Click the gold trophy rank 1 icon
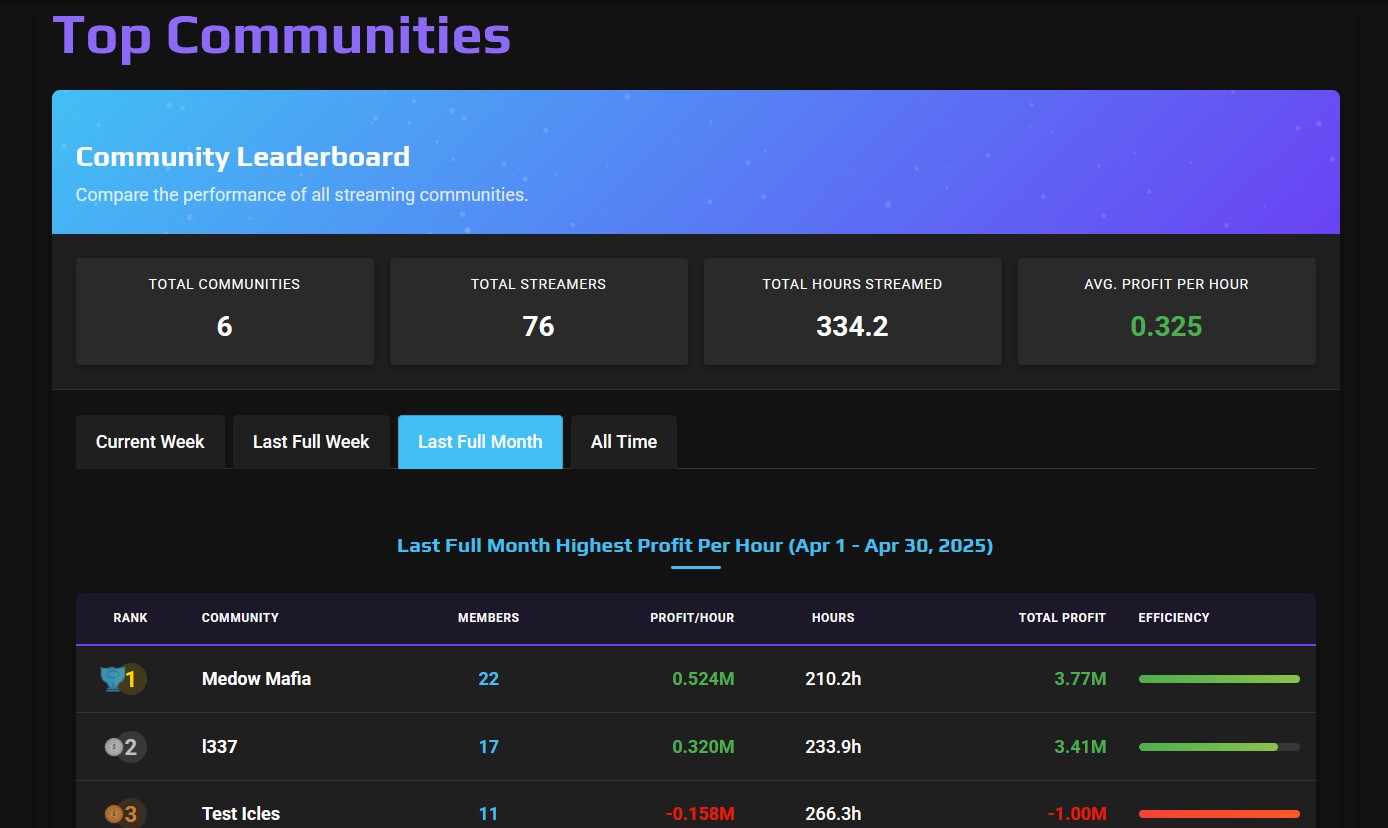1388x828 pixels. (x=111, y=679)
